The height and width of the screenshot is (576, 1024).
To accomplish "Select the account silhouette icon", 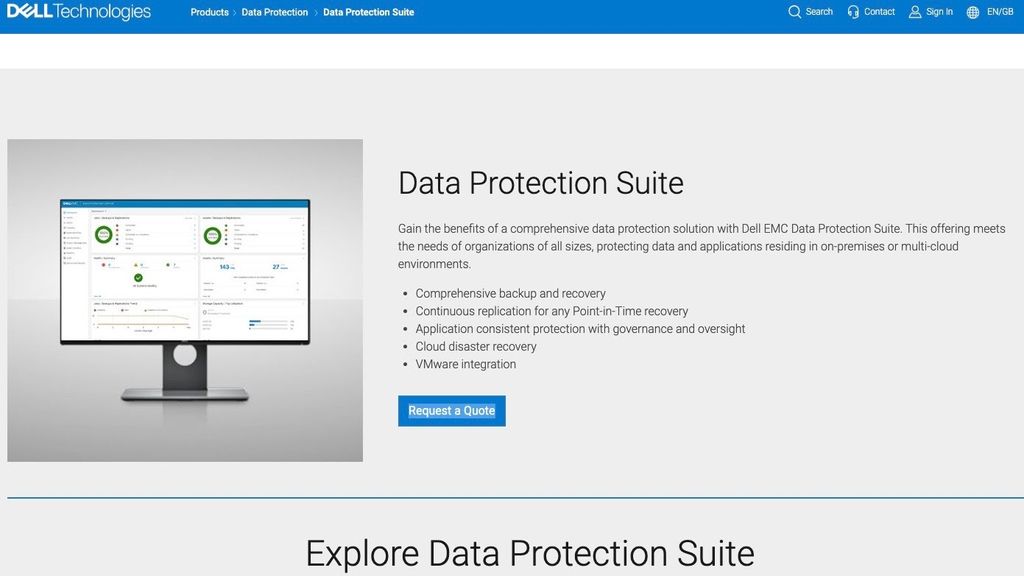I will click(913, 11).
